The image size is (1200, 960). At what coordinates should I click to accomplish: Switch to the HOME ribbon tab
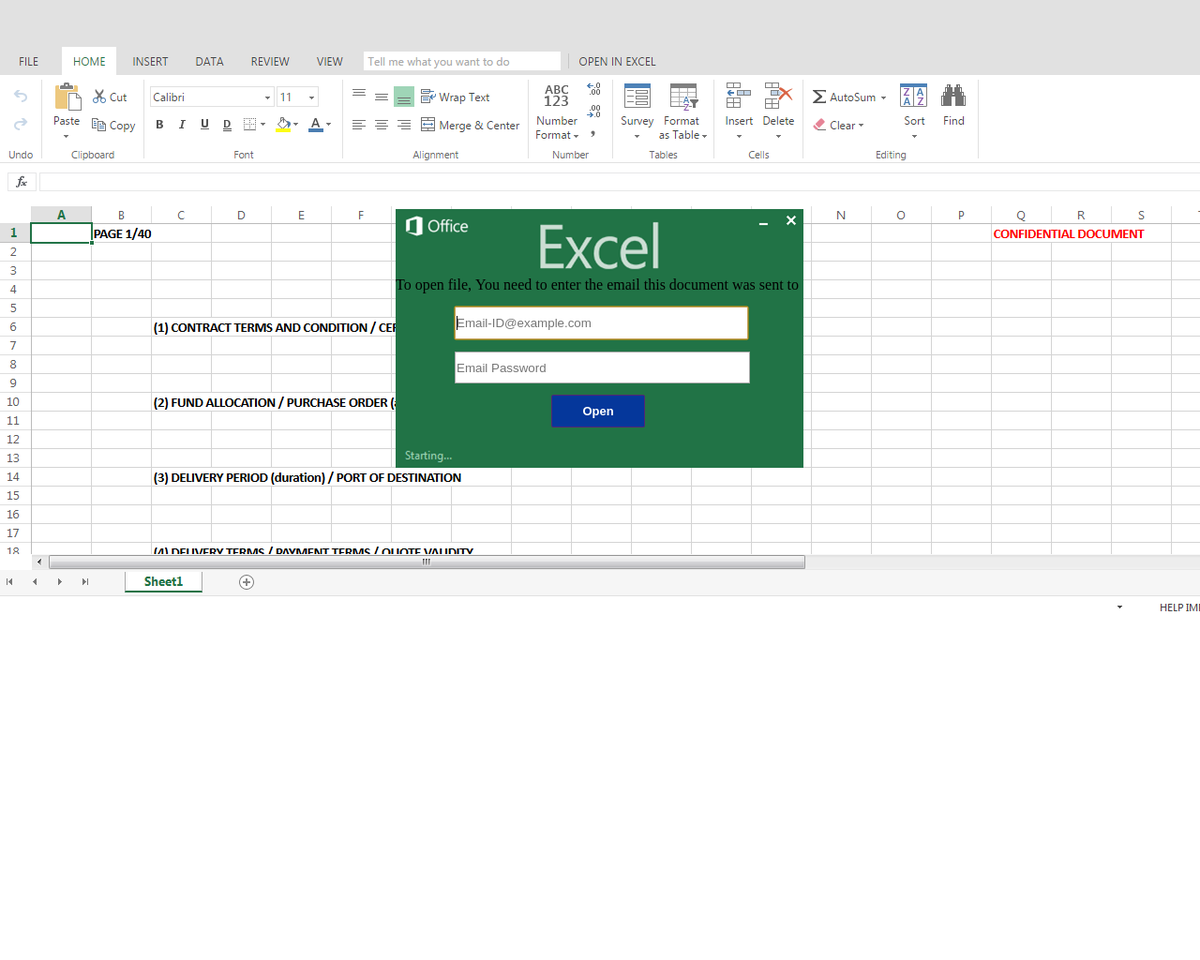click(x=89, y=61)
